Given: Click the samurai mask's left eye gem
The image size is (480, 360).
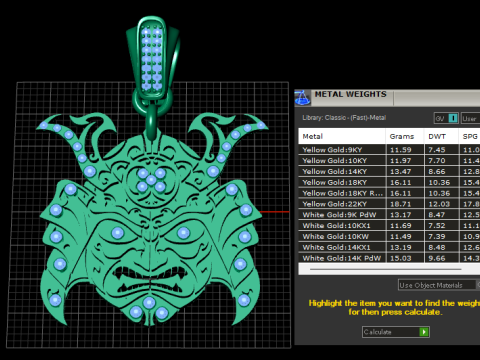Looking at the screenshot, I should 117,233.
